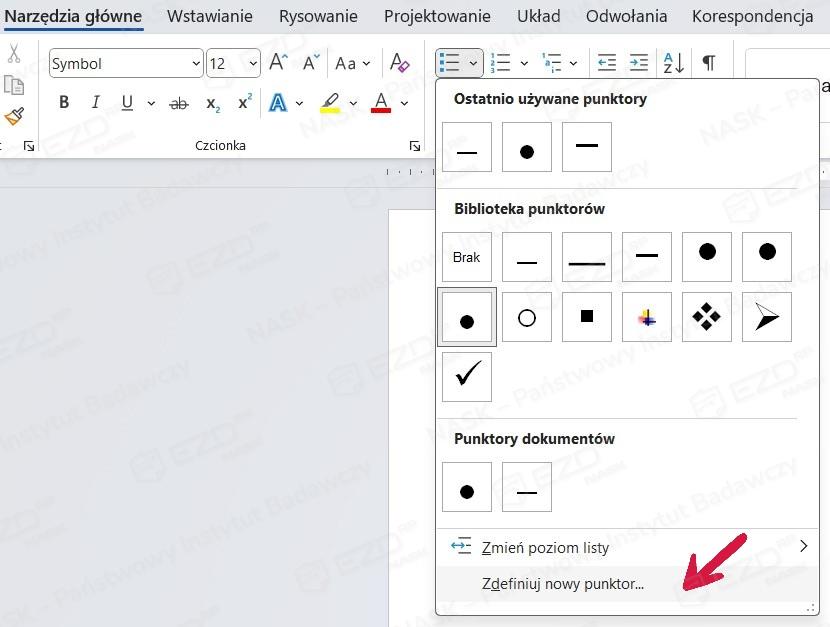Select the checkmark bullet from library
830x627 pixels.
pos(467,377)
